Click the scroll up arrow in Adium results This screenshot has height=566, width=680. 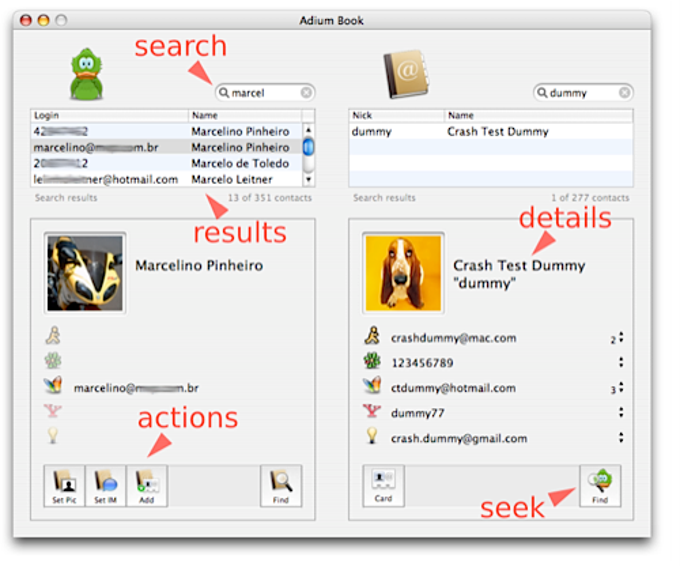[308, 130]
